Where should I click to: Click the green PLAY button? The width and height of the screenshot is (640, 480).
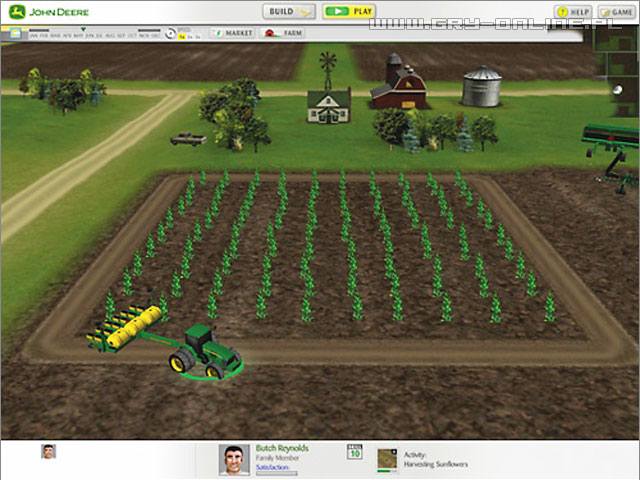(349, 11)
